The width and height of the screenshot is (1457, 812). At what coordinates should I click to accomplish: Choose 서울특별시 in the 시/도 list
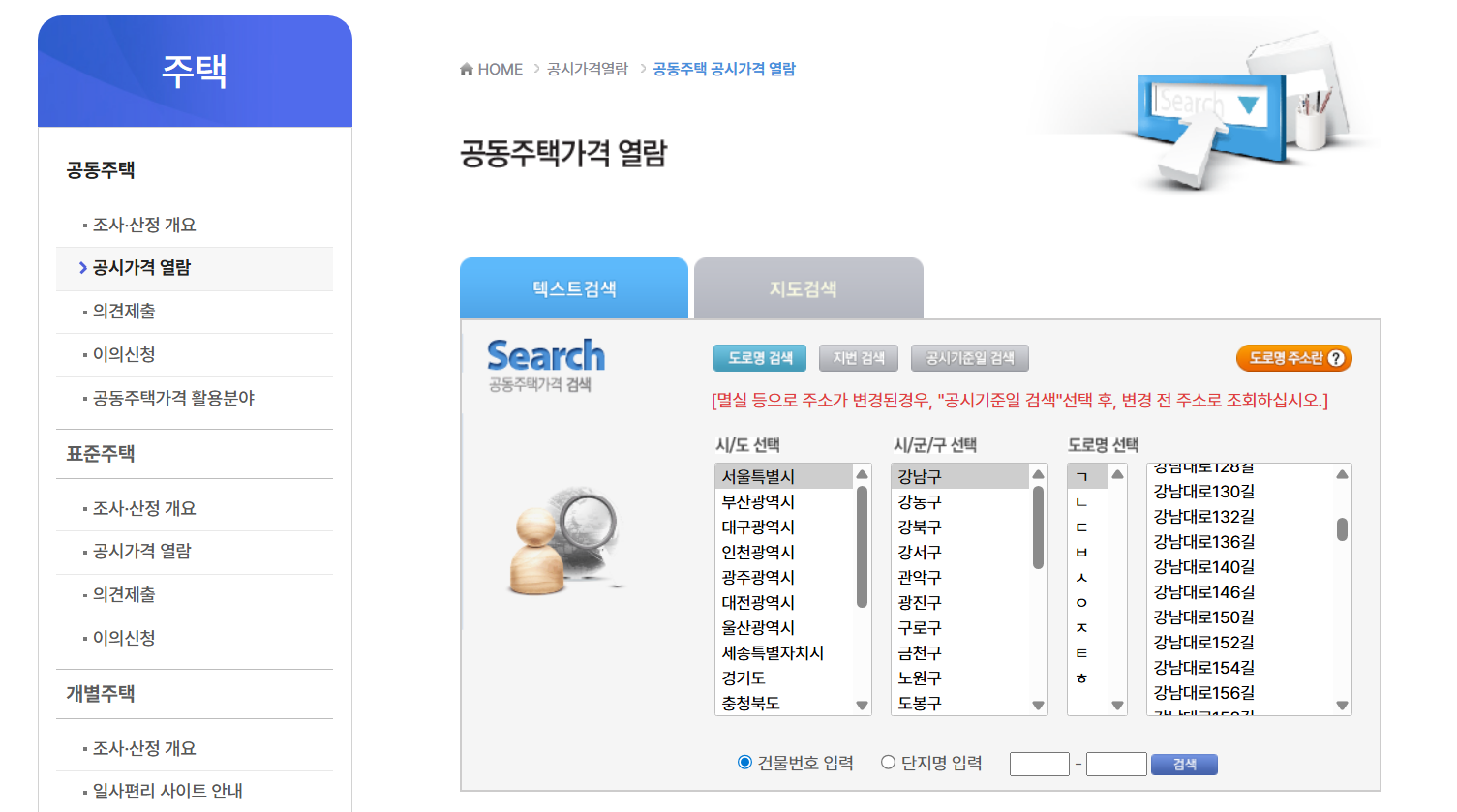758,476
